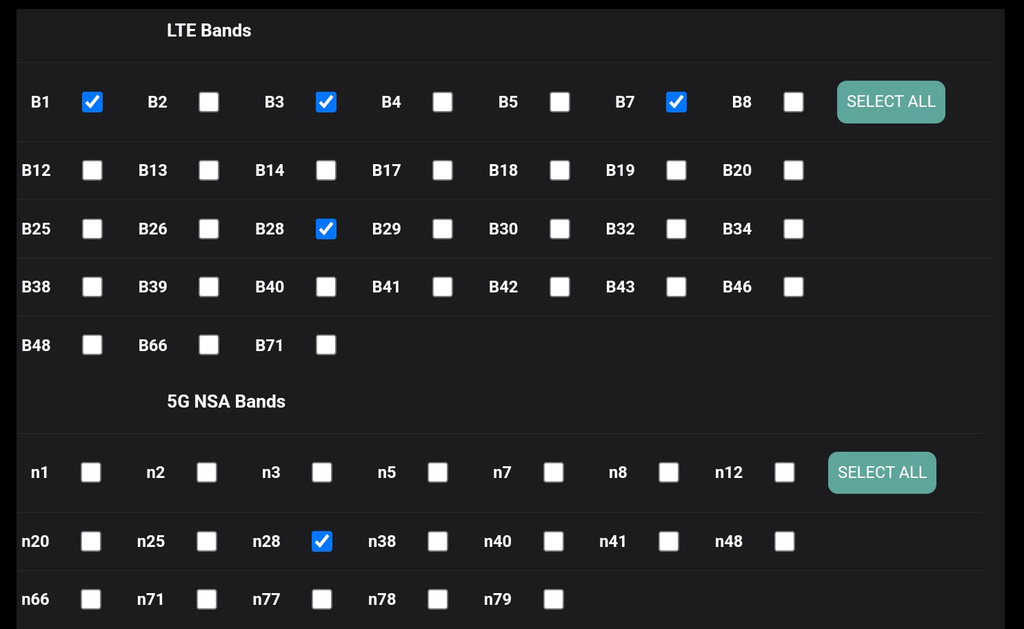This screenshot has height=629, width=1024.
Task: Check the B46 LTE band checkbox
Action: [x=793, y=287]
